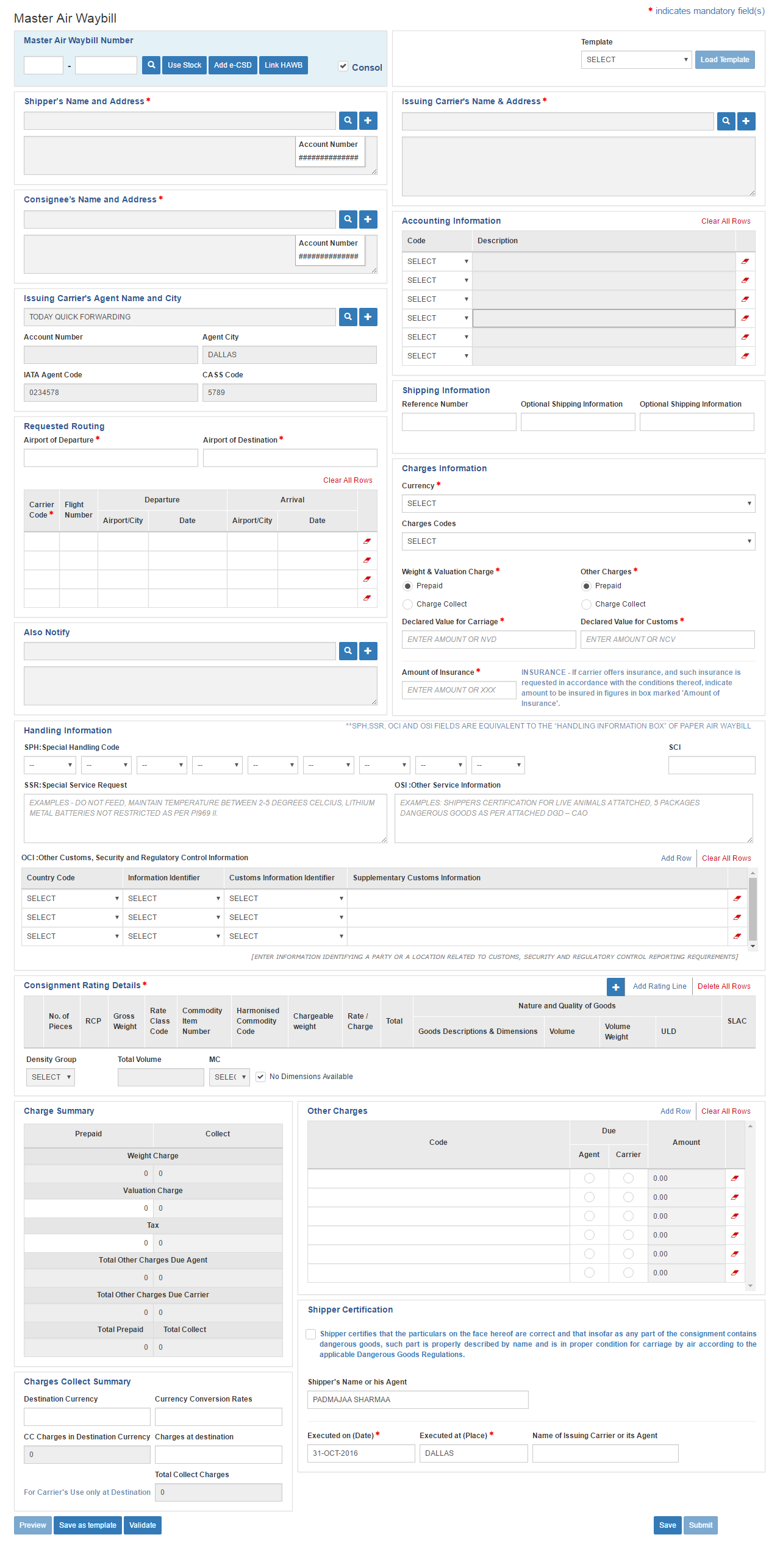Clear first routing row with eraser icon
This screenshot has width=780, height=1568.
tap(367, 541)
